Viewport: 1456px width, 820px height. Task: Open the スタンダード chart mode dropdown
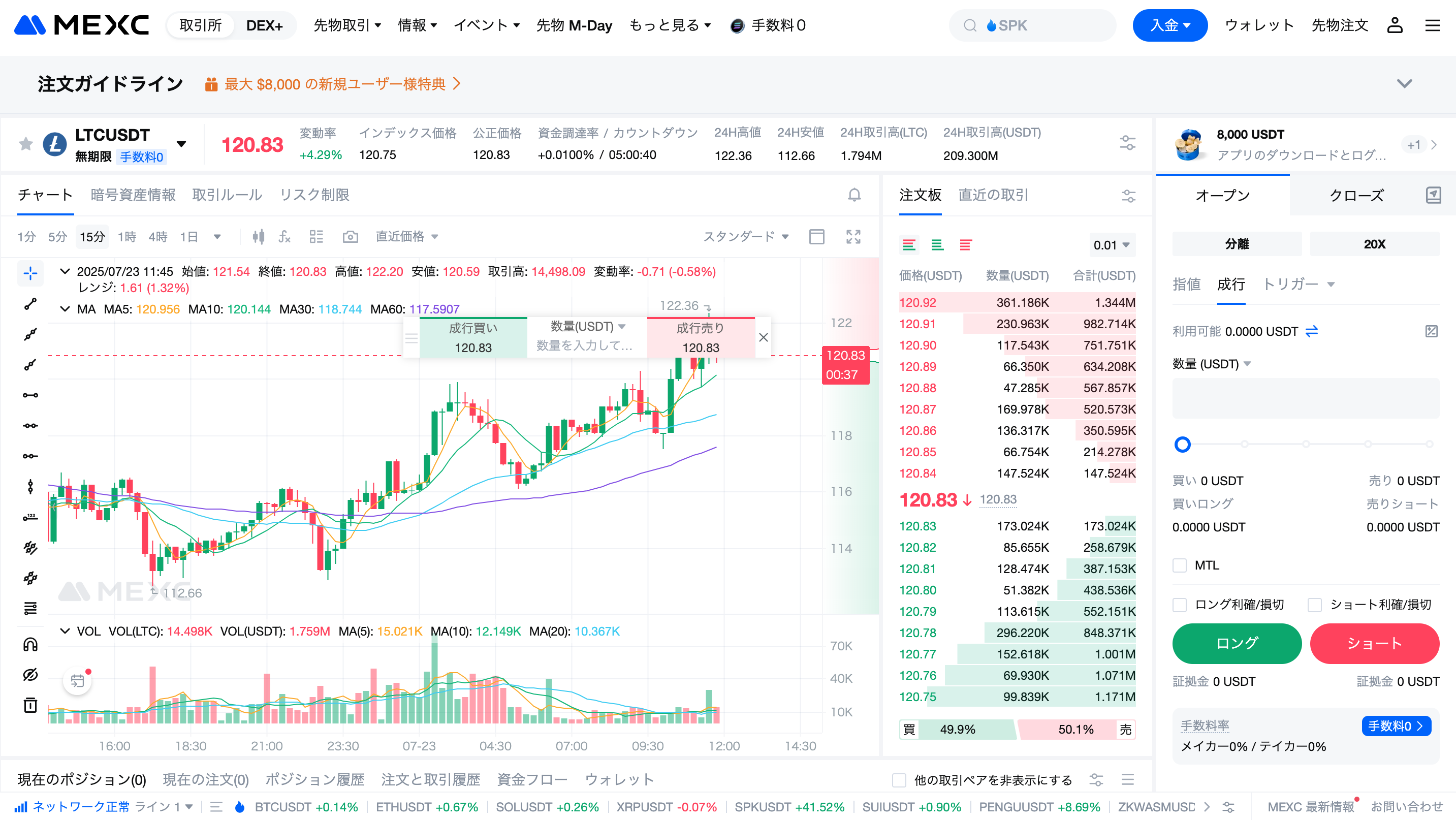[745, 236]
